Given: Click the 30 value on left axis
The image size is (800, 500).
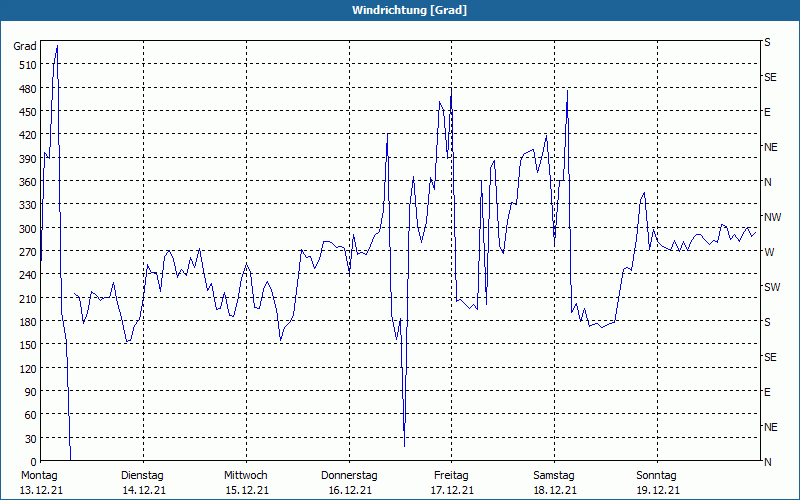Looking at the screenshot, I should pyautogui.click(x=31, y=439).
